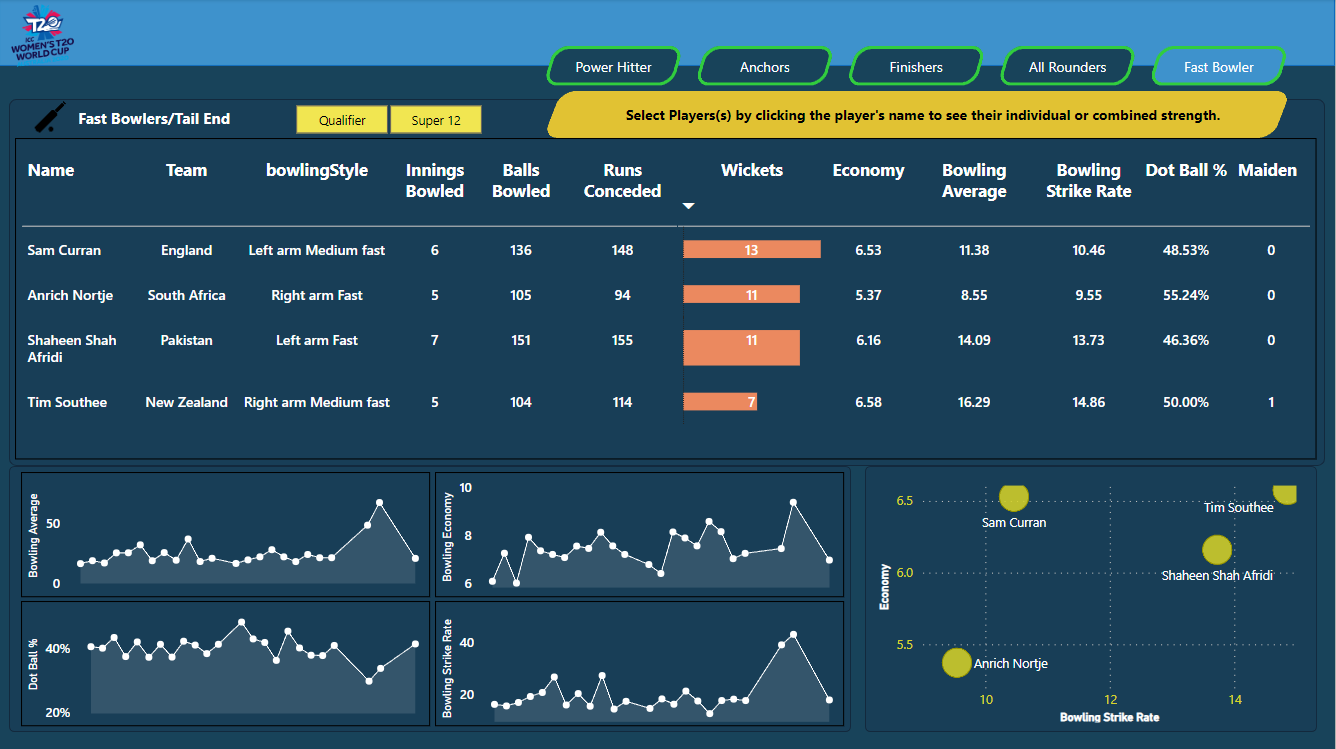Click the Bowling Economy line chart

[x=640, y=535]
